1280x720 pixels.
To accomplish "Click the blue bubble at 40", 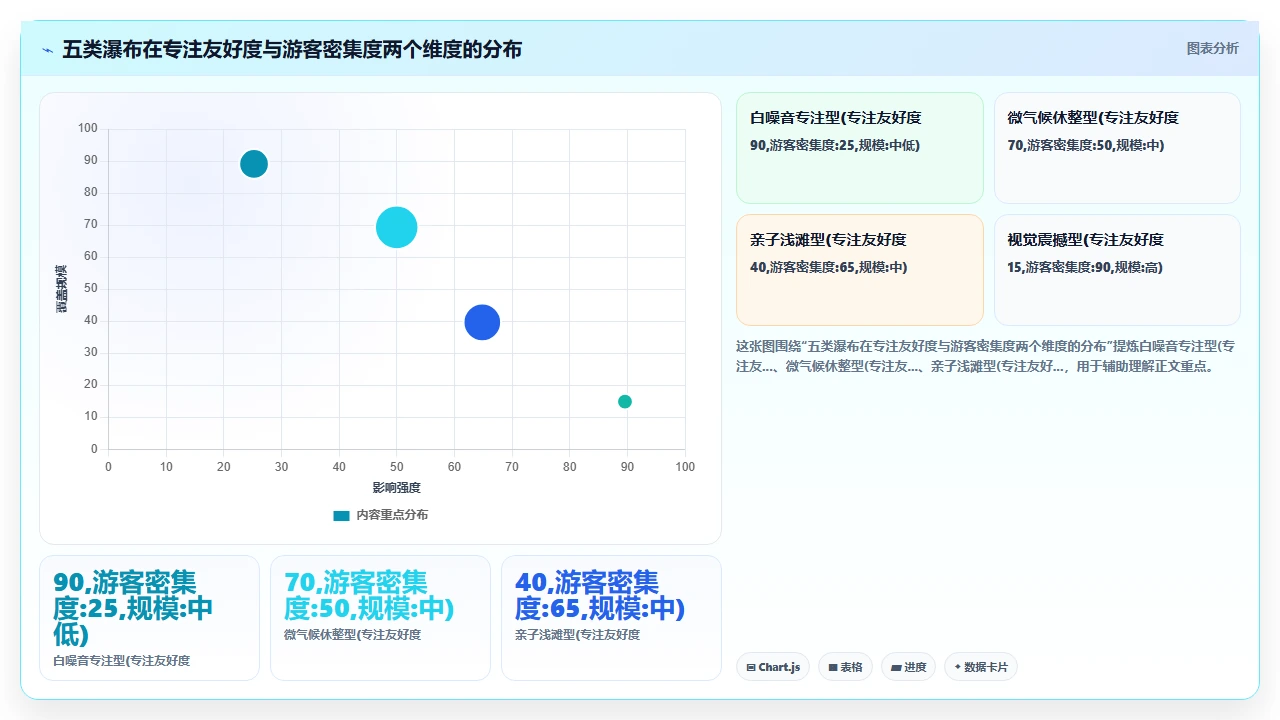I will (x=482, y=322).
